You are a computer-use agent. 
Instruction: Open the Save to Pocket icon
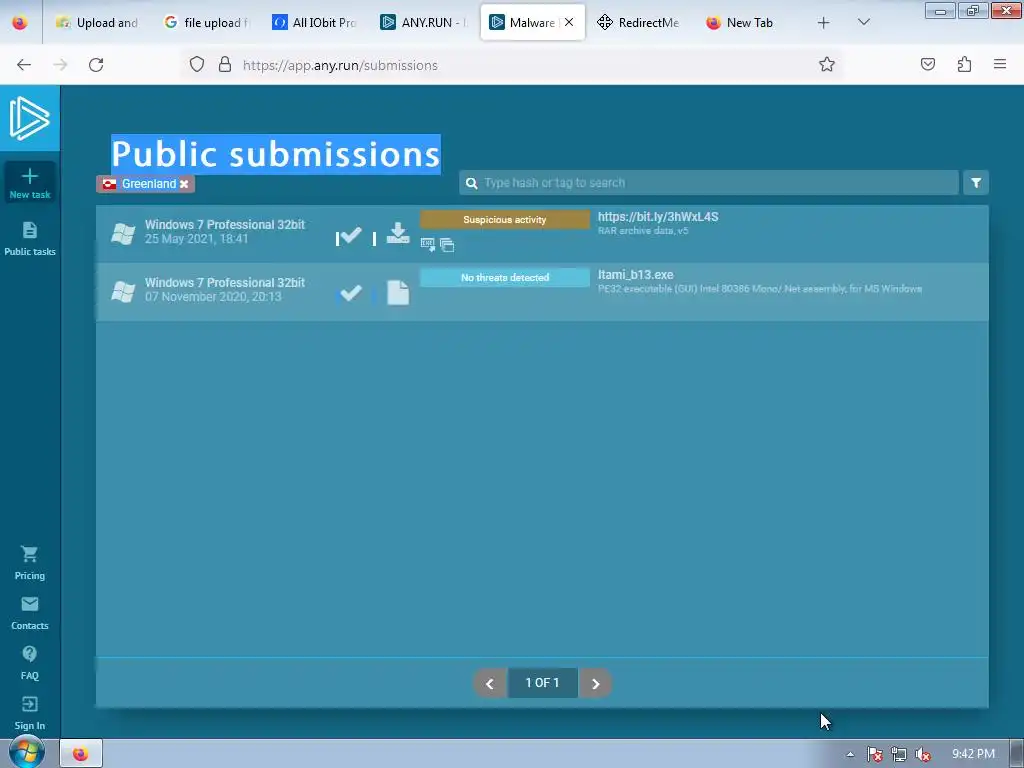point(928,64)
